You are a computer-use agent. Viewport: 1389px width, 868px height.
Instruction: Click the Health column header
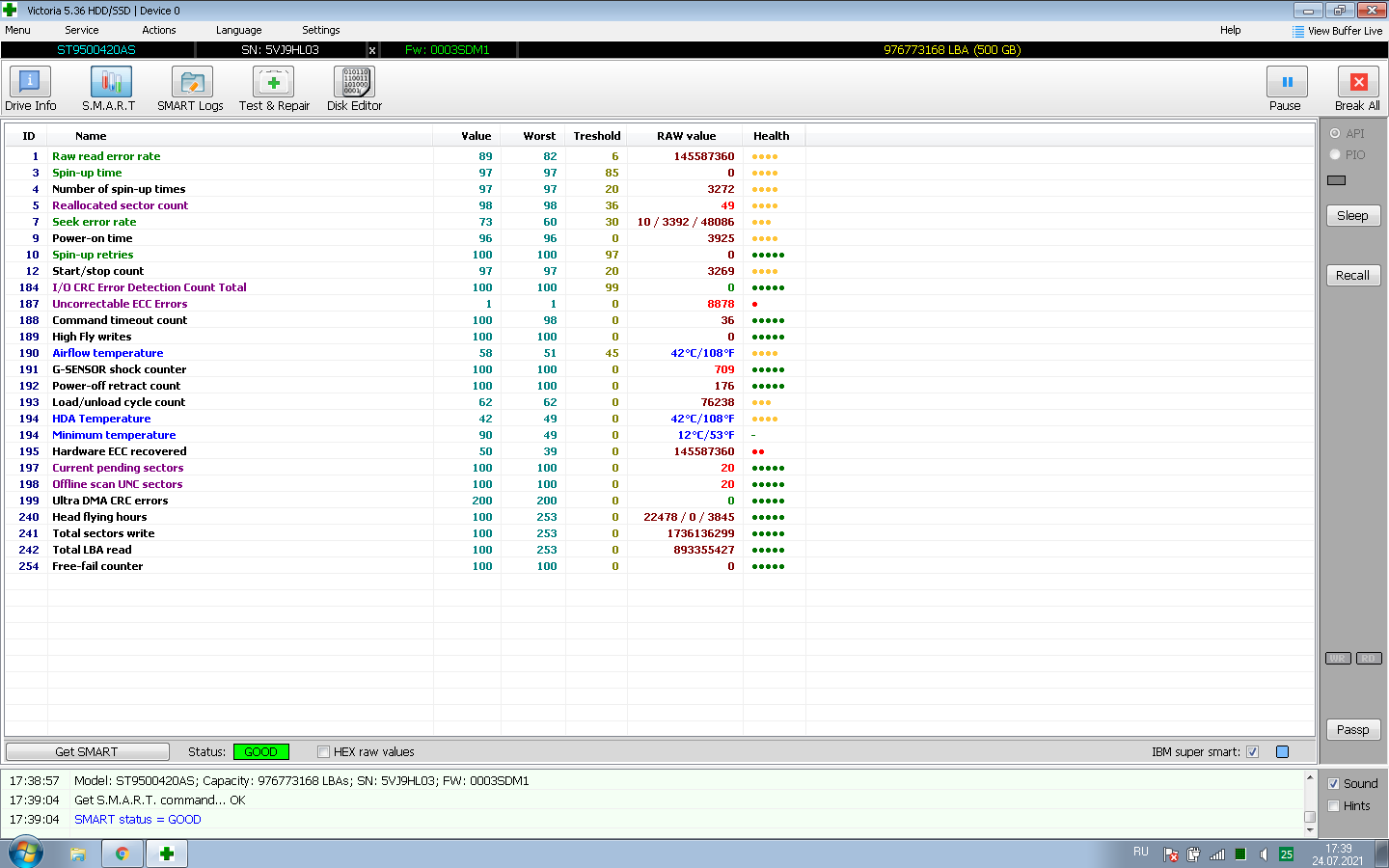[x=772, y=136]
